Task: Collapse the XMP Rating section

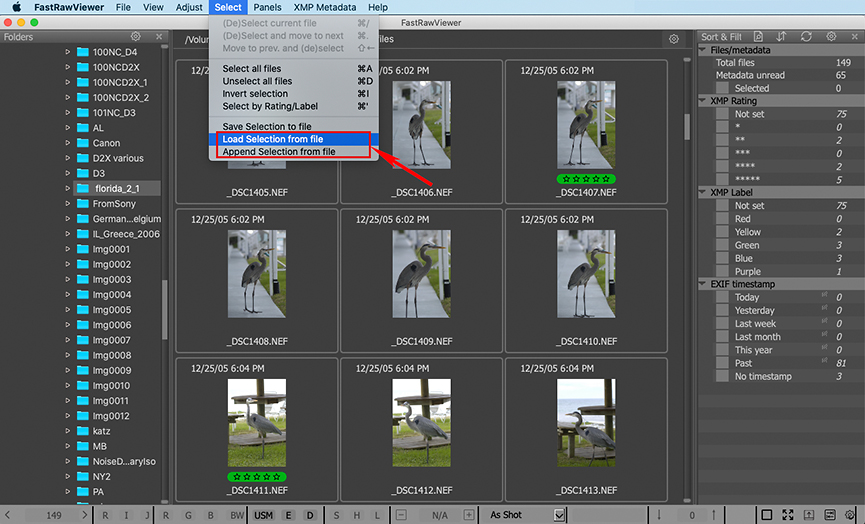Action: tap(703, 101)
